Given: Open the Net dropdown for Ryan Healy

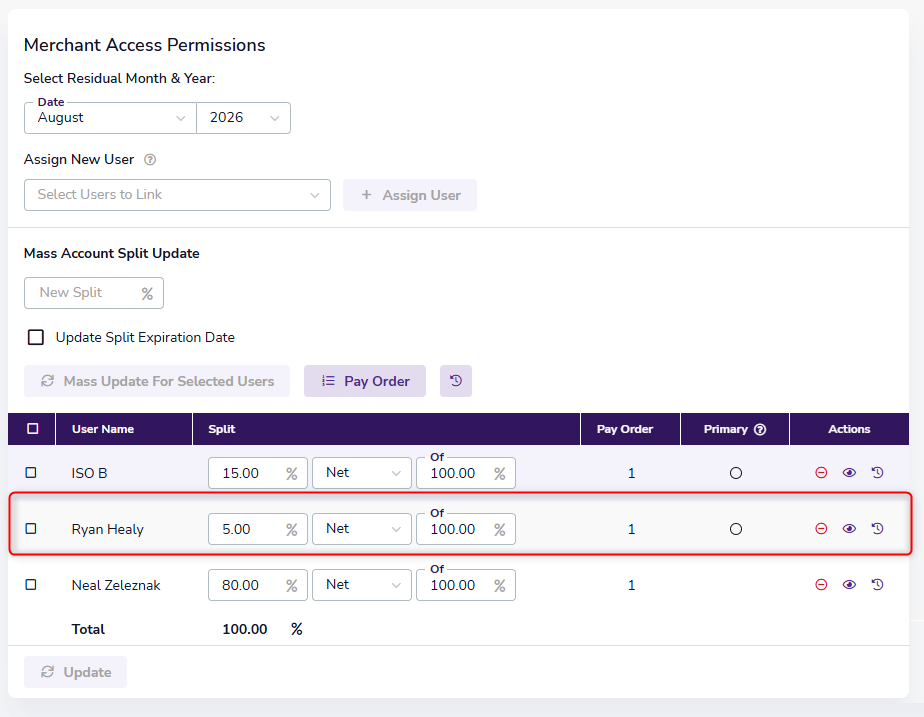Looking at the screenshot, I should pos(362,529).
